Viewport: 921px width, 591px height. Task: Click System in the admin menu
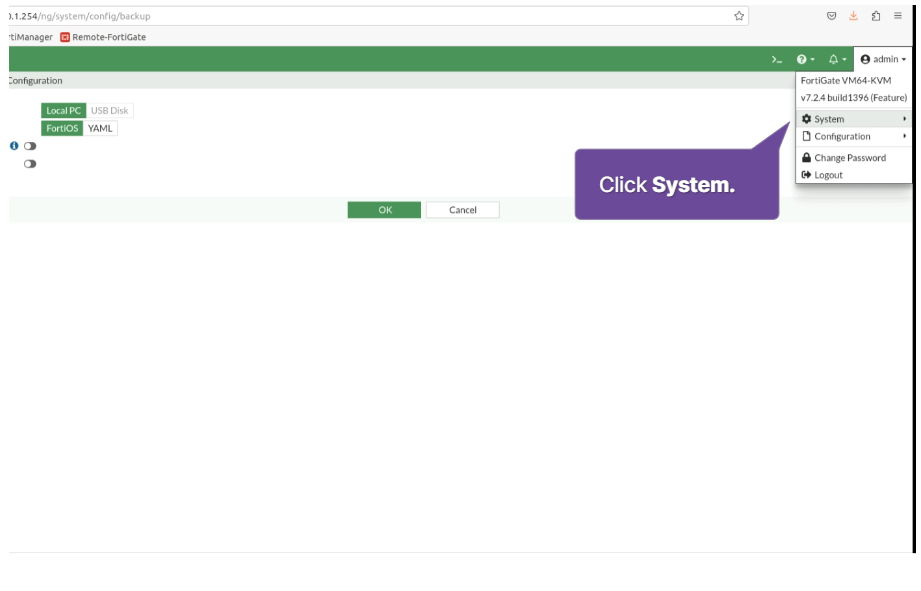(853, 119)
